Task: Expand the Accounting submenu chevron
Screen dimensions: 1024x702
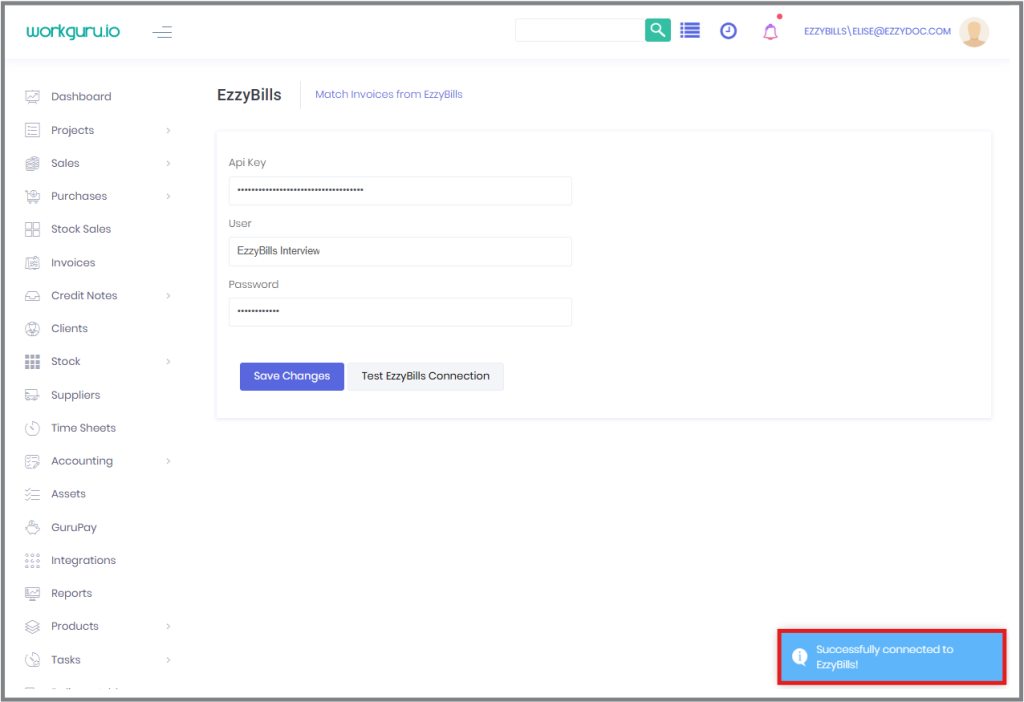Action: click(168, 461)
